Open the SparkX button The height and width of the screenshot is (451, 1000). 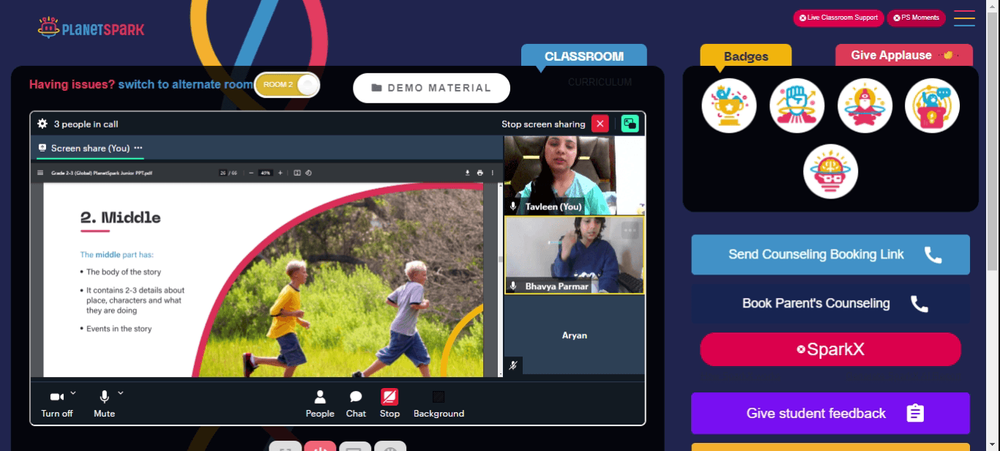pyautogui.click(x=830, y=349)
